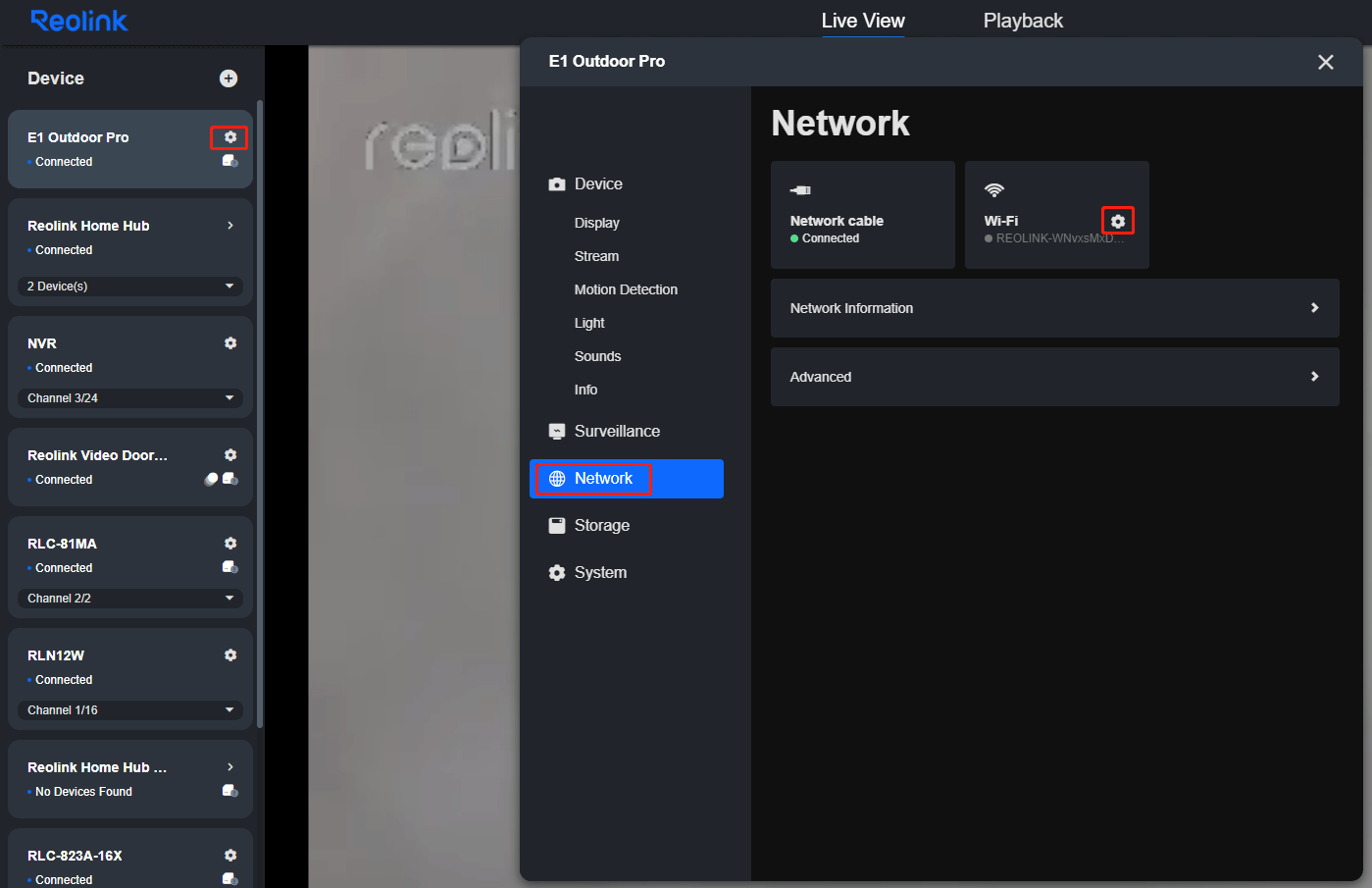Image resolution: width=1372 pixels, height=888 pixels.
Task: Select the RLC-81MA device name
Action: tap(62, 544)
